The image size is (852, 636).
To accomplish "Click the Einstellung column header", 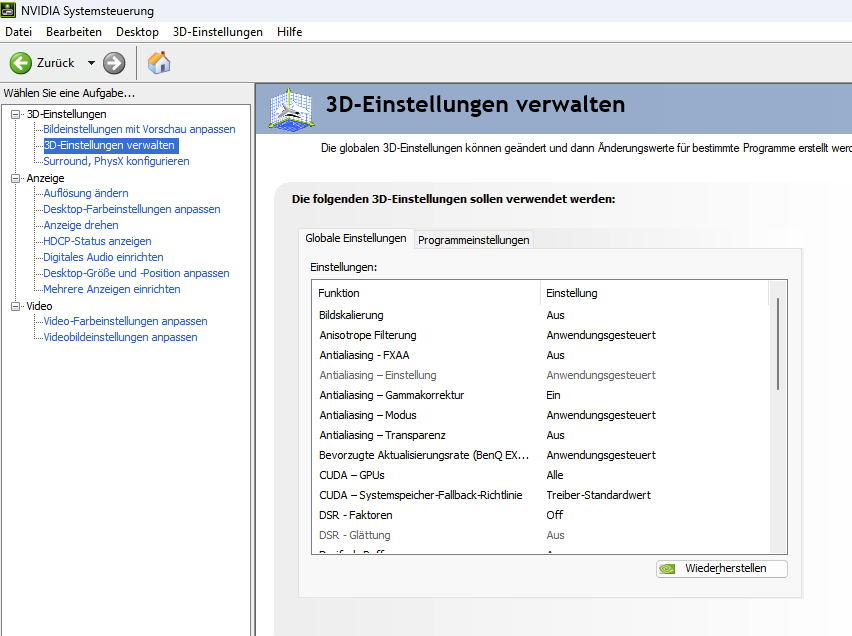I will [x=655, y=293].
